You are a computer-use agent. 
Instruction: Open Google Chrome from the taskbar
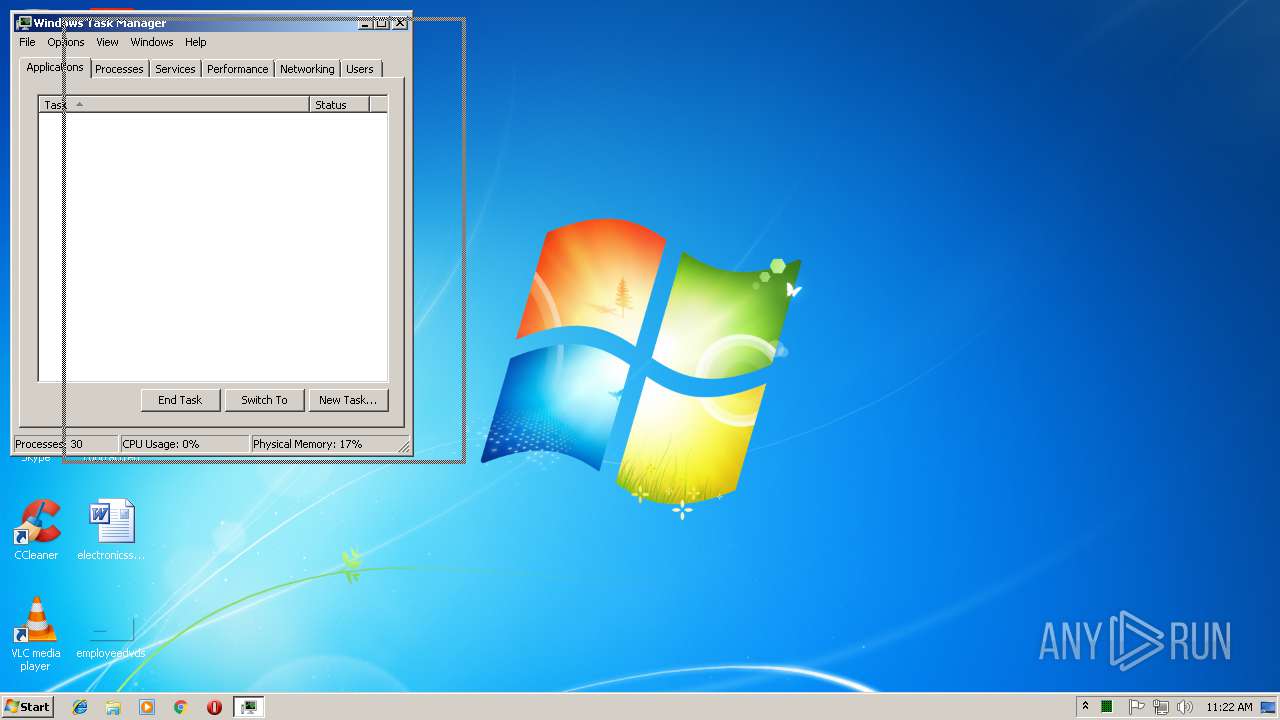[181, 707]
